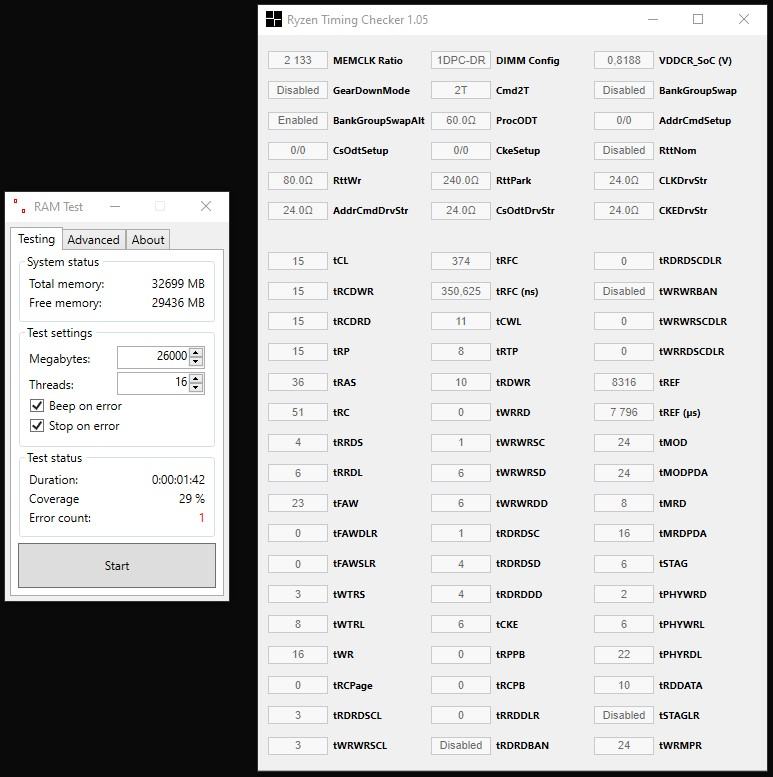
Task: Click the tCWL value 11
Action: [461, 322]
